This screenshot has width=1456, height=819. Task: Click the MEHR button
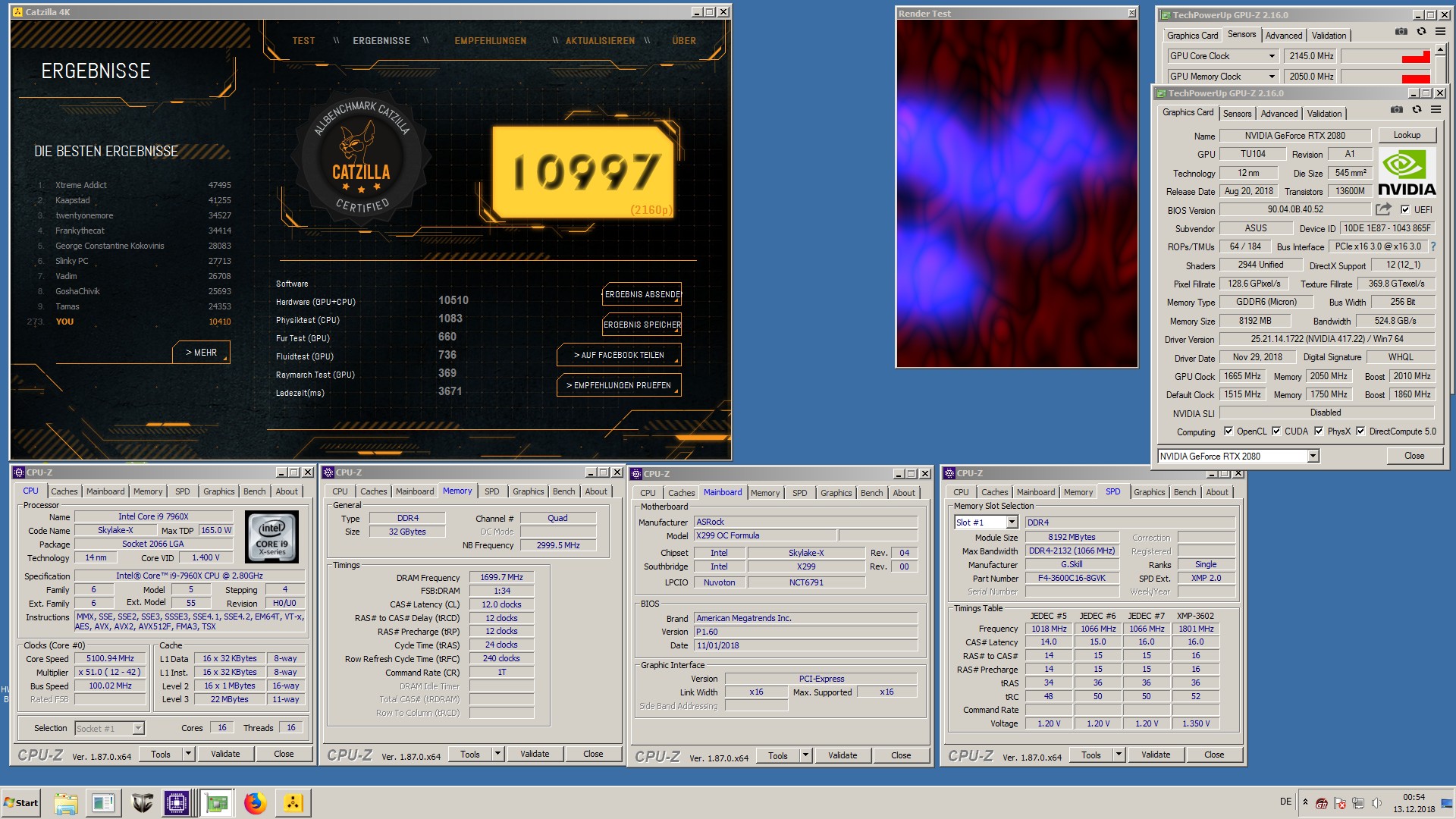[201, 353]
